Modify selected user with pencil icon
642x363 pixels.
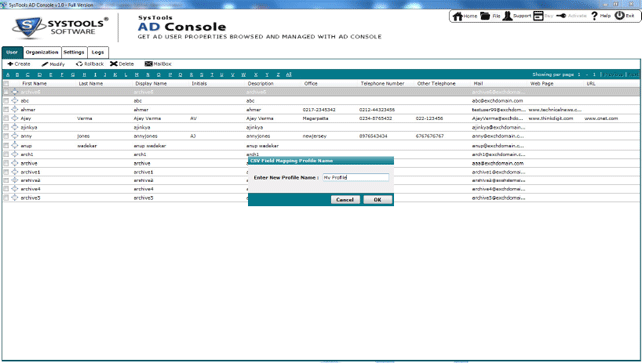[x=53, y=64]
